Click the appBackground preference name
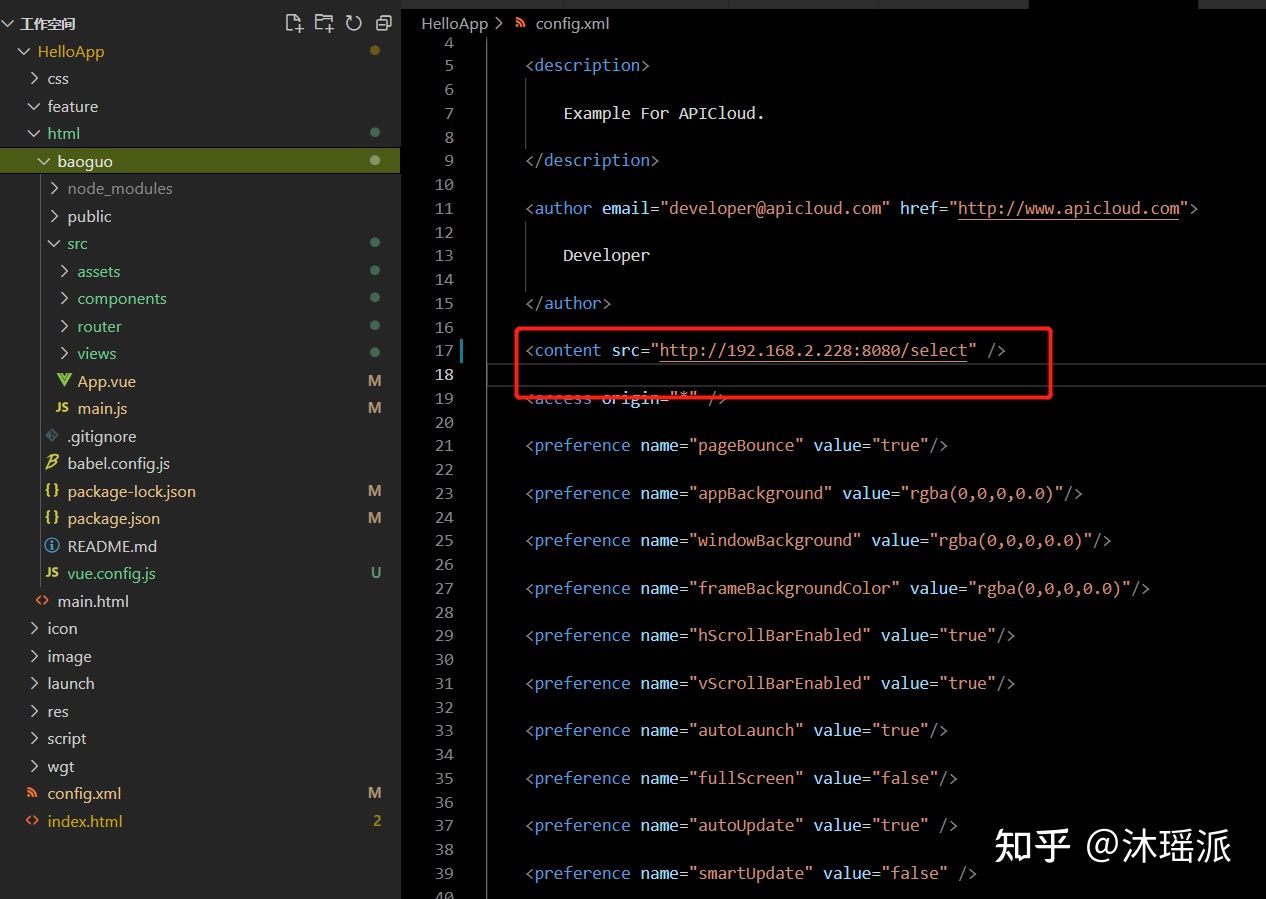This screenshot has width=1266, height=899. 760,493
